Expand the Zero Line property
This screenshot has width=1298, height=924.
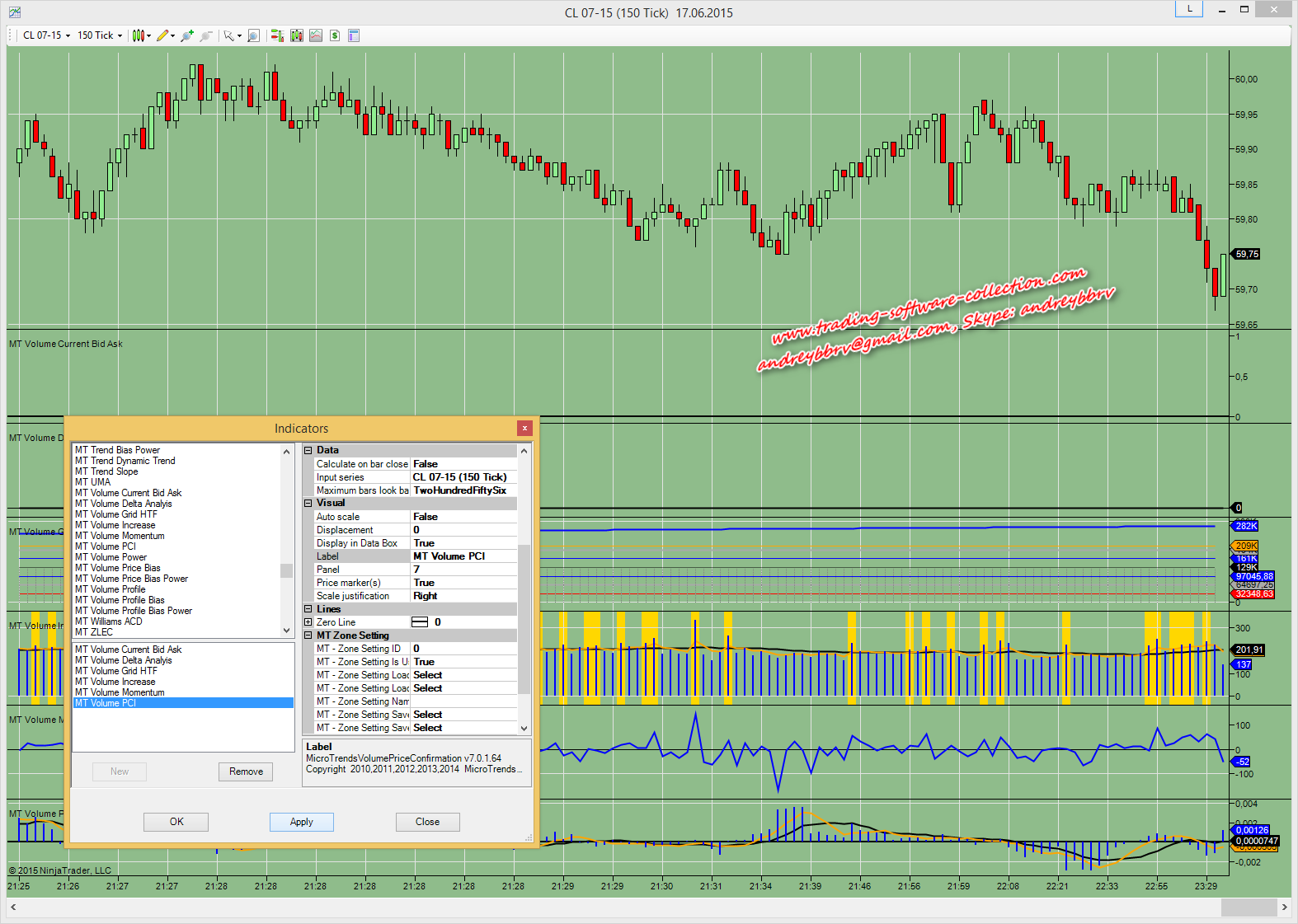coord(308,622)
